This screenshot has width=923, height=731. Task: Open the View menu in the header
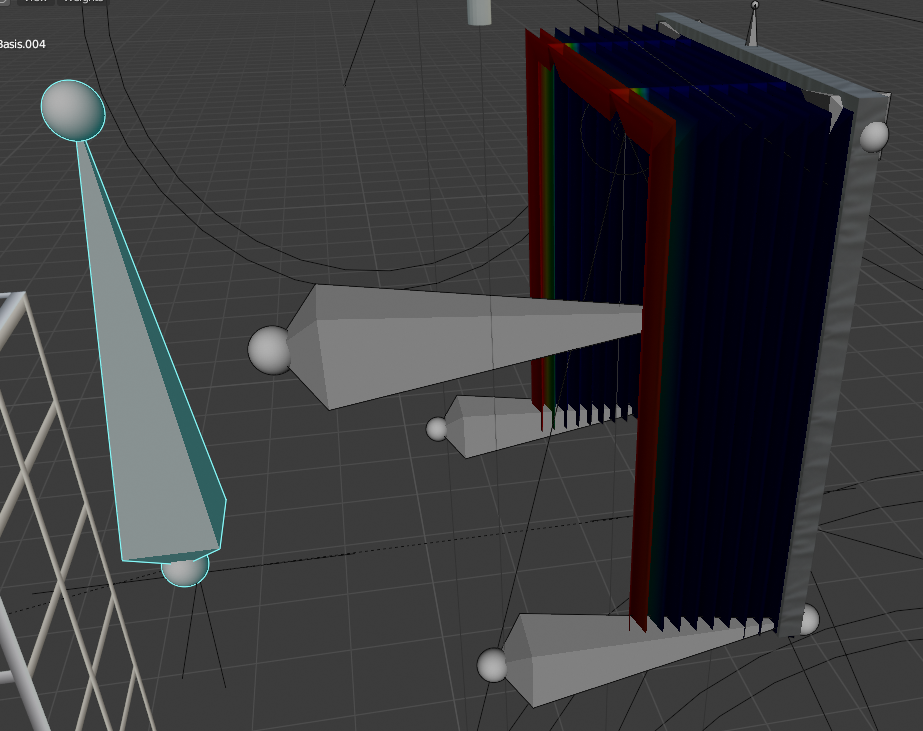[36, 2]
